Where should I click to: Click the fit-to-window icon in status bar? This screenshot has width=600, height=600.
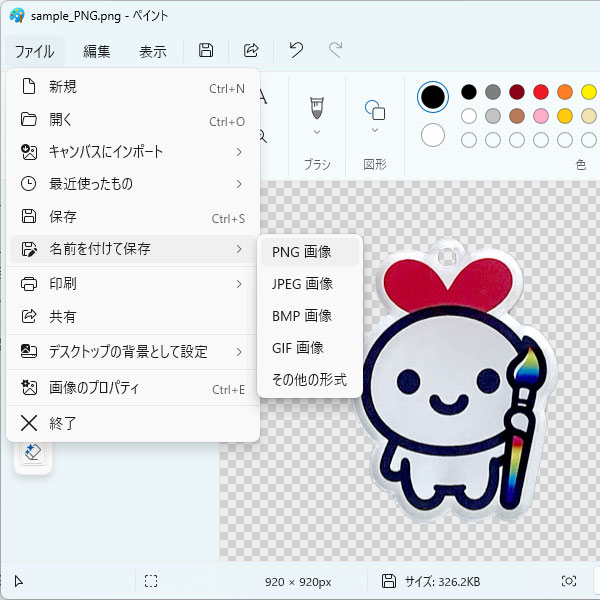569,581
